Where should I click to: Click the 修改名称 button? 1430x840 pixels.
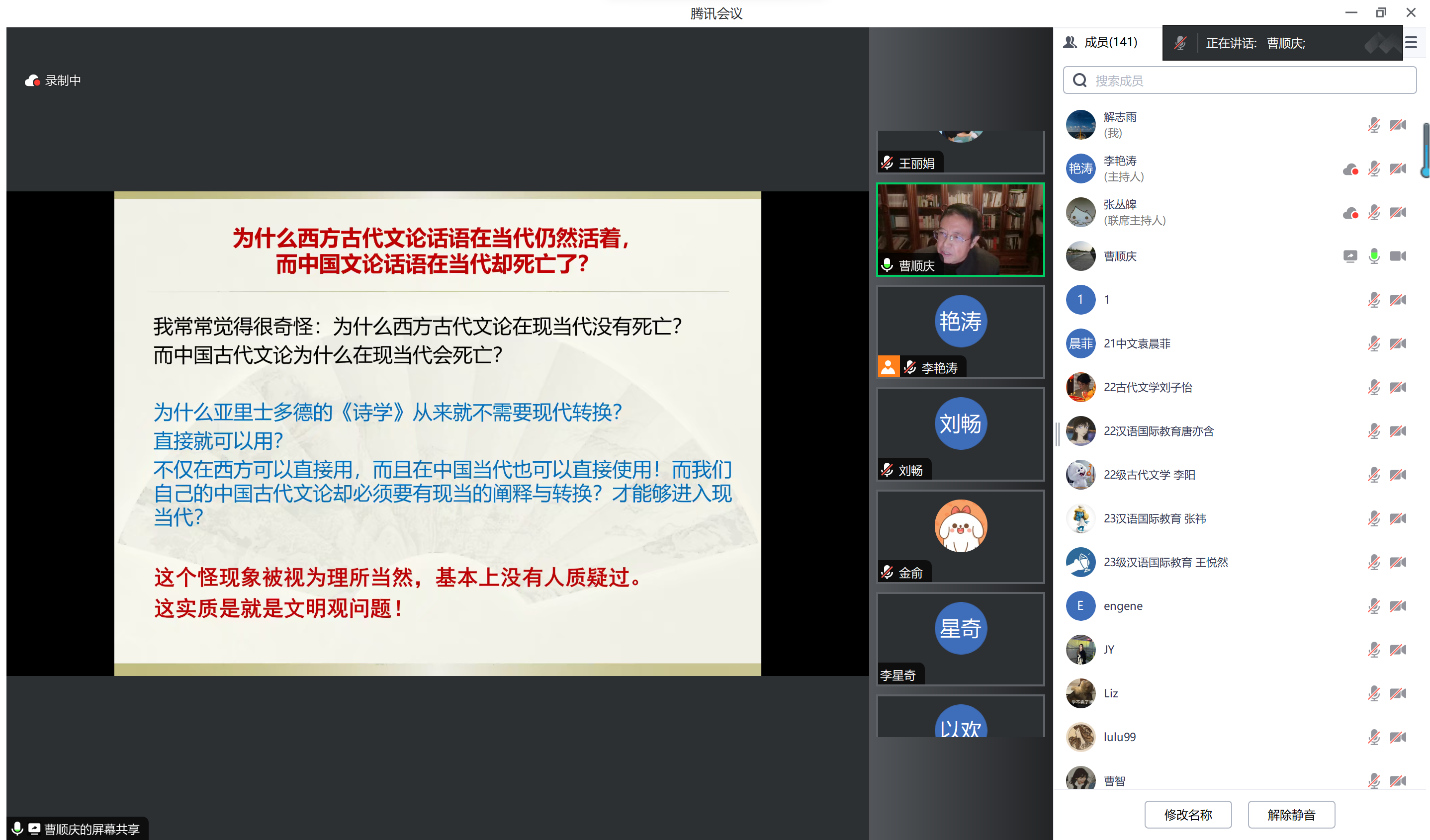pyautogui.click(x=1188, y=815)
